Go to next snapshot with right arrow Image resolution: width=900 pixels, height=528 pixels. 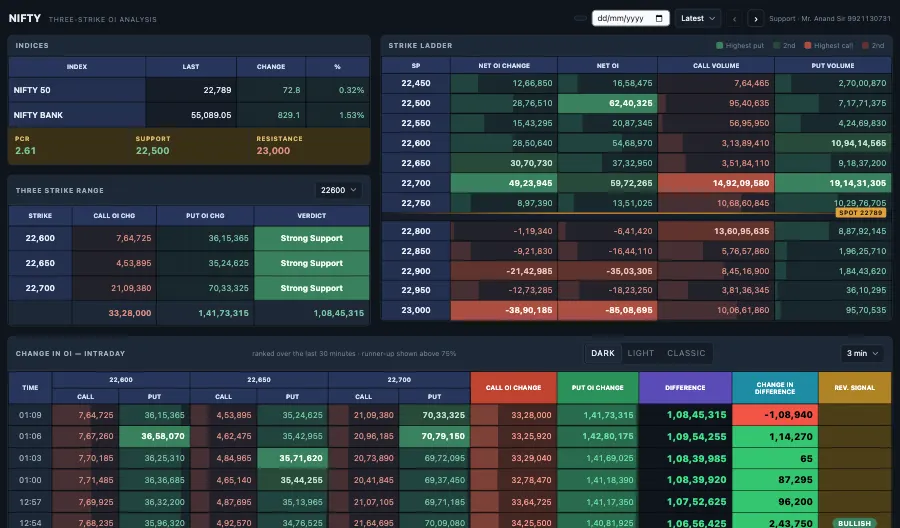(755, 19)
